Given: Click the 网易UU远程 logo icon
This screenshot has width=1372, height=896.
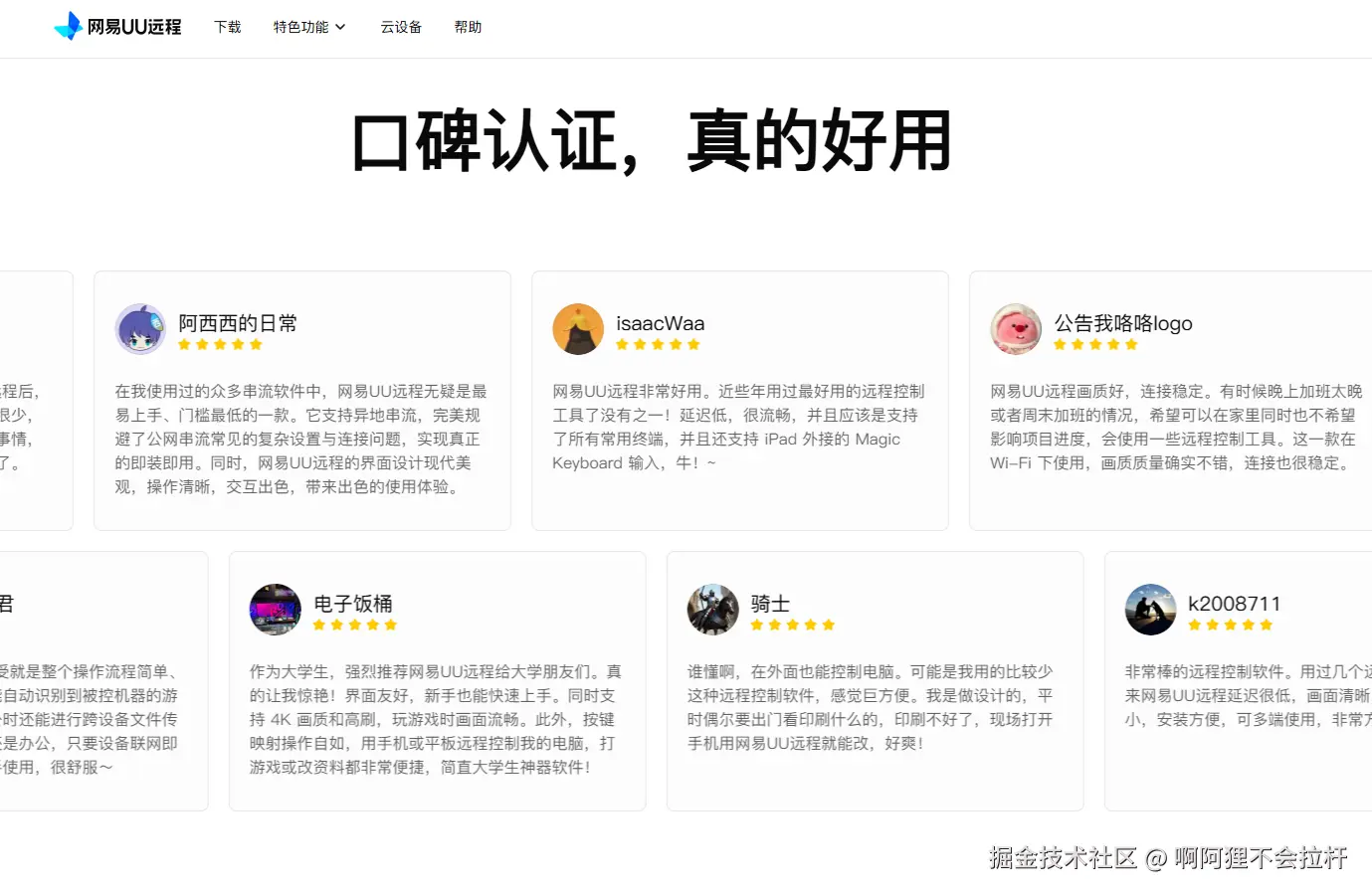Looking at the screenshot, I should click(69, 26).
